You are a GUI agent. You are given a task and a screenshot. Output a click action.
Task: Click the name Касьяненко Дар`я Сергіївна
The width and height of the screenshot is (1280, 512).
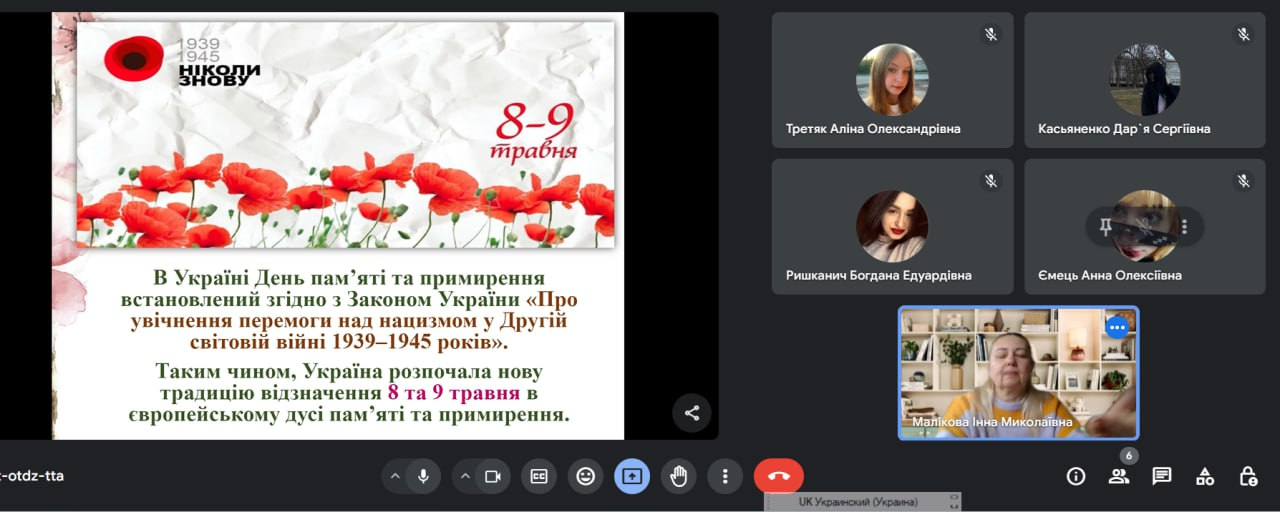point(1124,129)
